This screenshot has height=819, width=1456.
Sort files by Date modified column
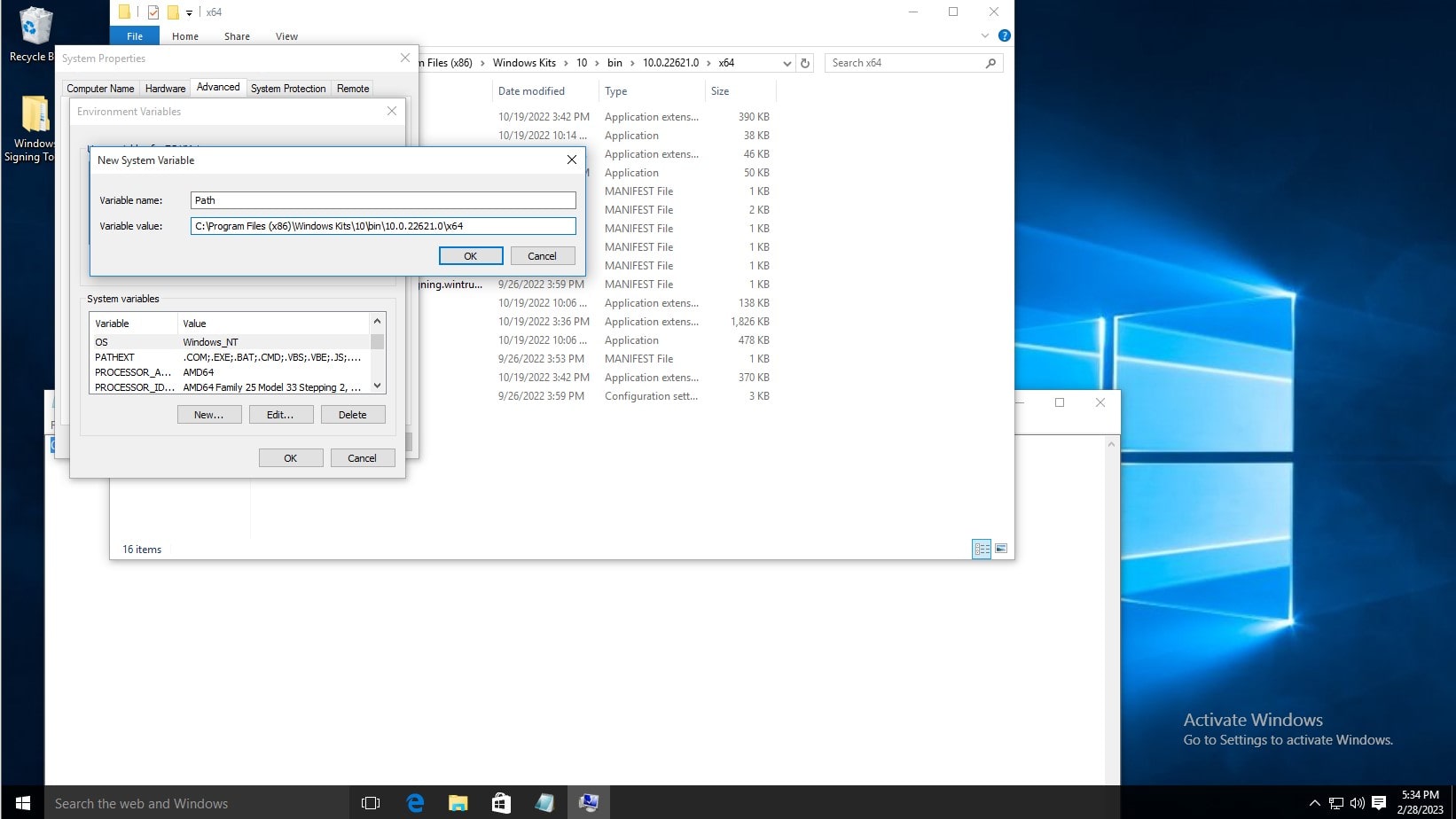point(531,91)
